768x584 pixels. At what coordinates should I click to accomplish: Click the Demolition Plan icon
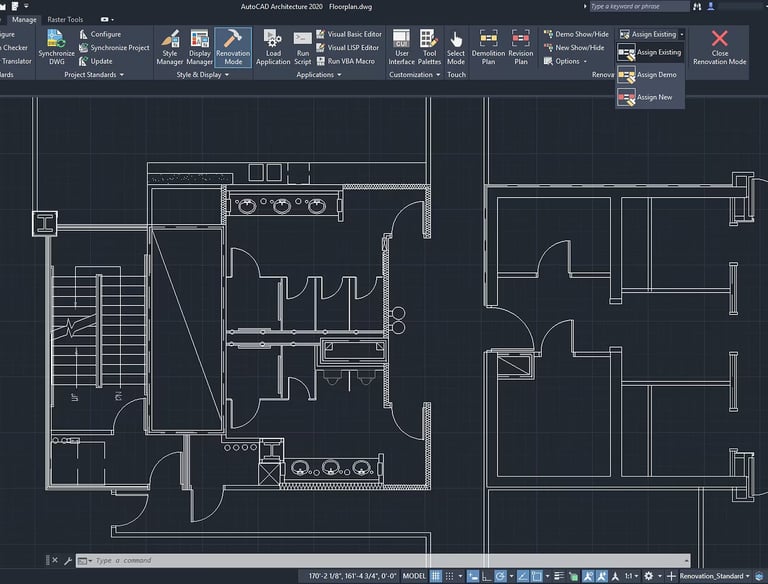[488, 38]
